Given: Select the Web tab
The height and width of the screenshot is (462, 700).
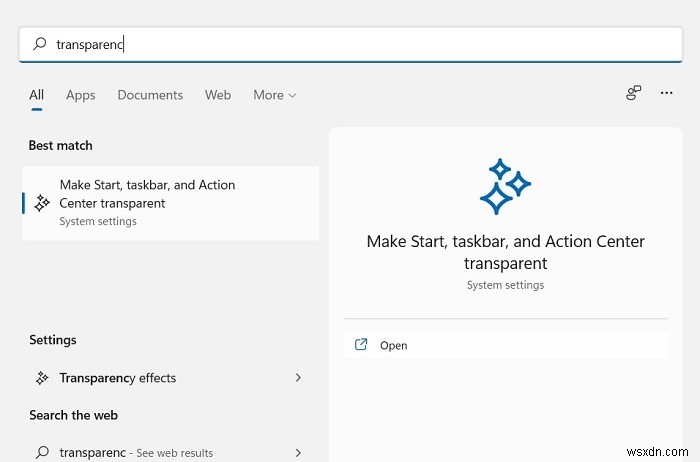Looking at the screenshot, I should [x=218, y=95].
